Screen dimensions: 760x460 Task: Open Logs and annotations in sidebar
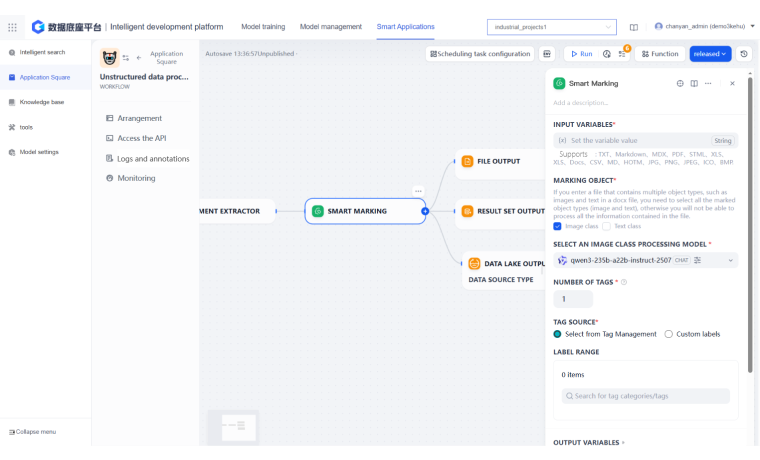pyautogui.click(x=153, y=158)
